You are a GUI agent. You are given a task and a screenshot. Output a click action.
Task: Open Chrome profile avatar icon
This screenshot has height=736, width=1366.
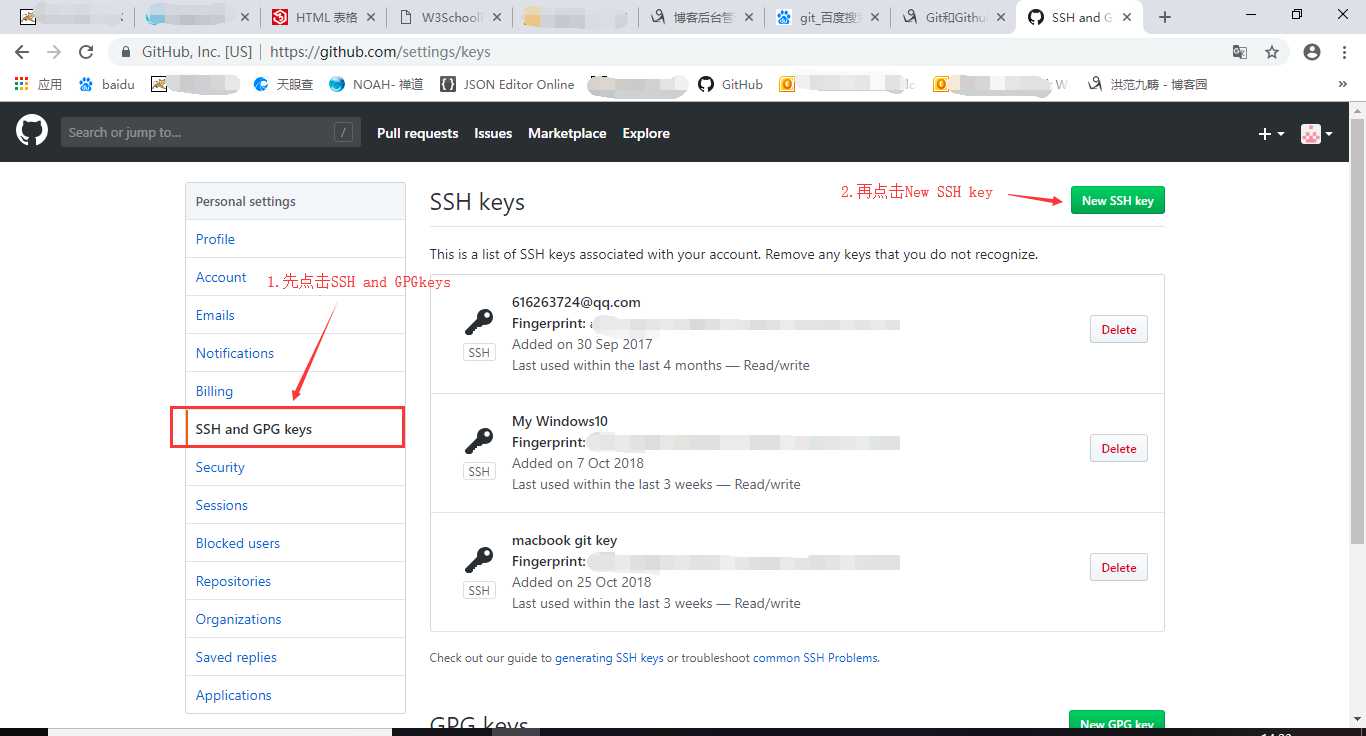[1312, 52]
